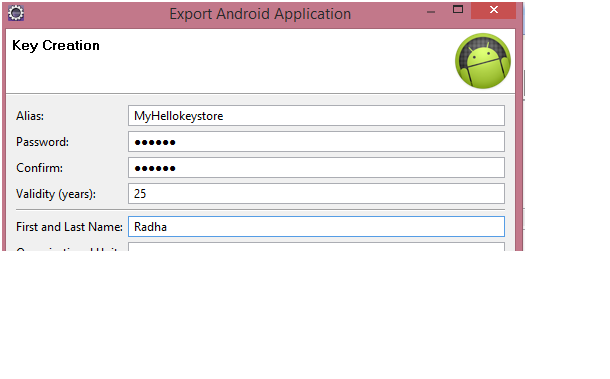Viewport: 610px width, 379px height.
Task: Click into the Confirm password field
Action: 316,168
